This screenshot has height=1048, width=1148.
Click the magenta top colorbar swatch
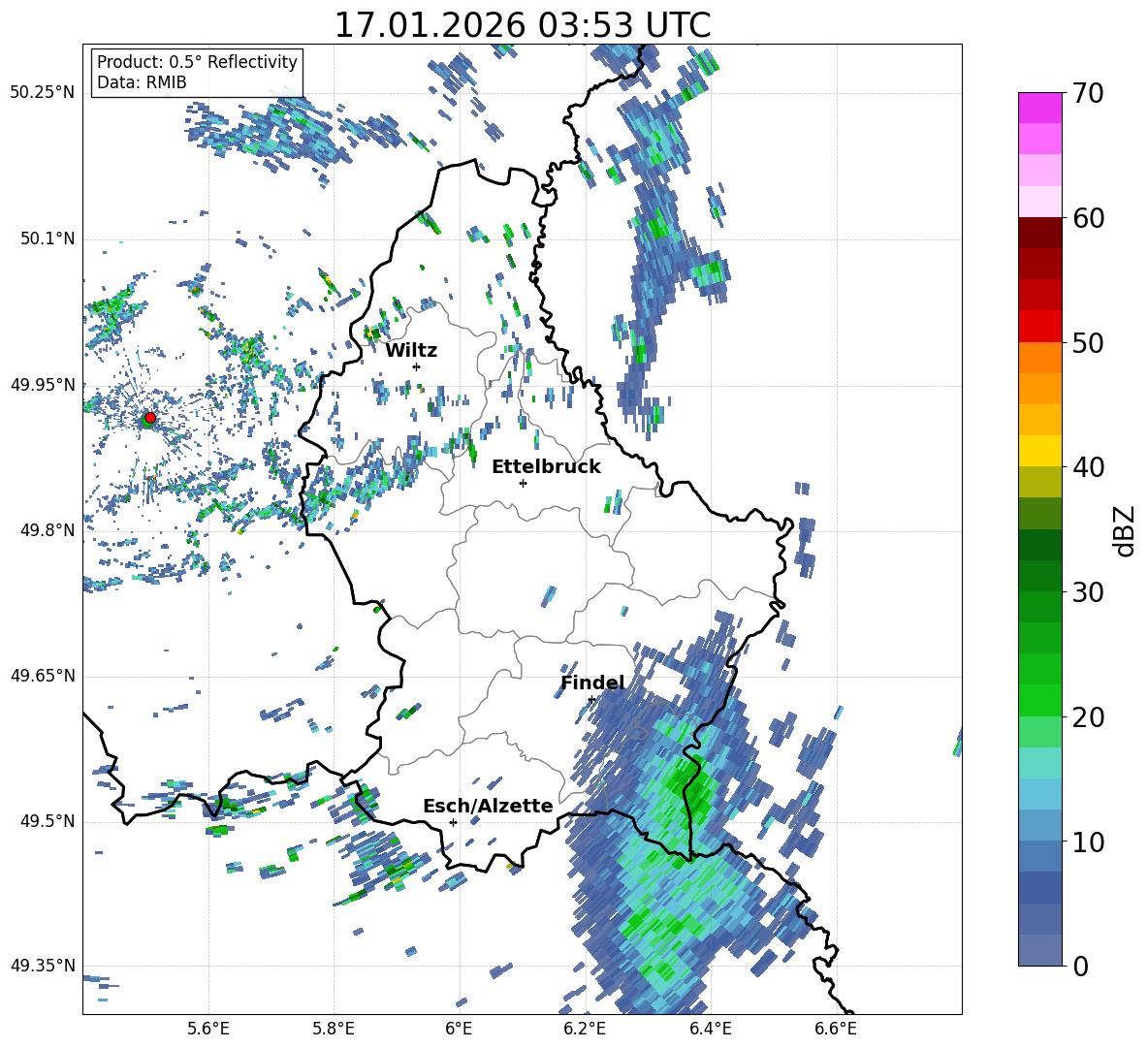(1039, 108)
